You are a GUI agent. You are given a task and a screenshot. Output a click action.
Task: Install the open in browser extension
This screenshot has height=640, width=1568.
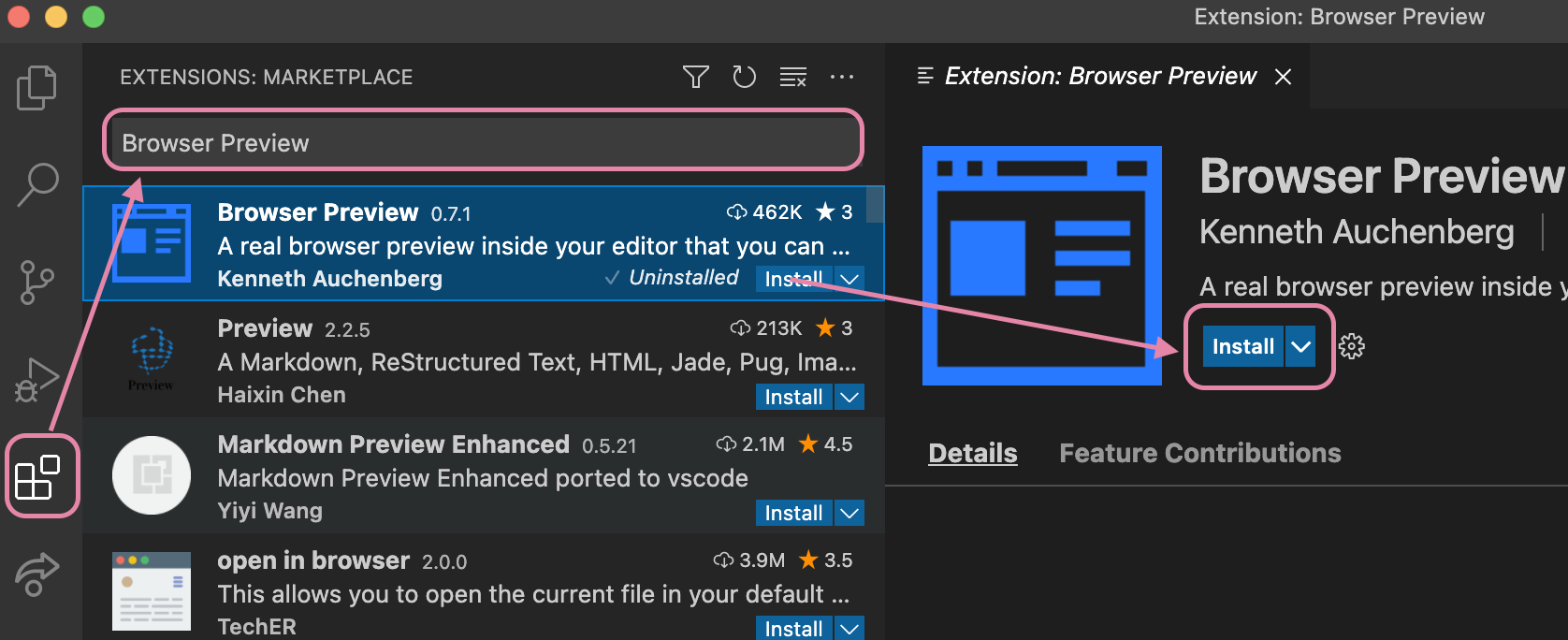(x=793, y=629)
